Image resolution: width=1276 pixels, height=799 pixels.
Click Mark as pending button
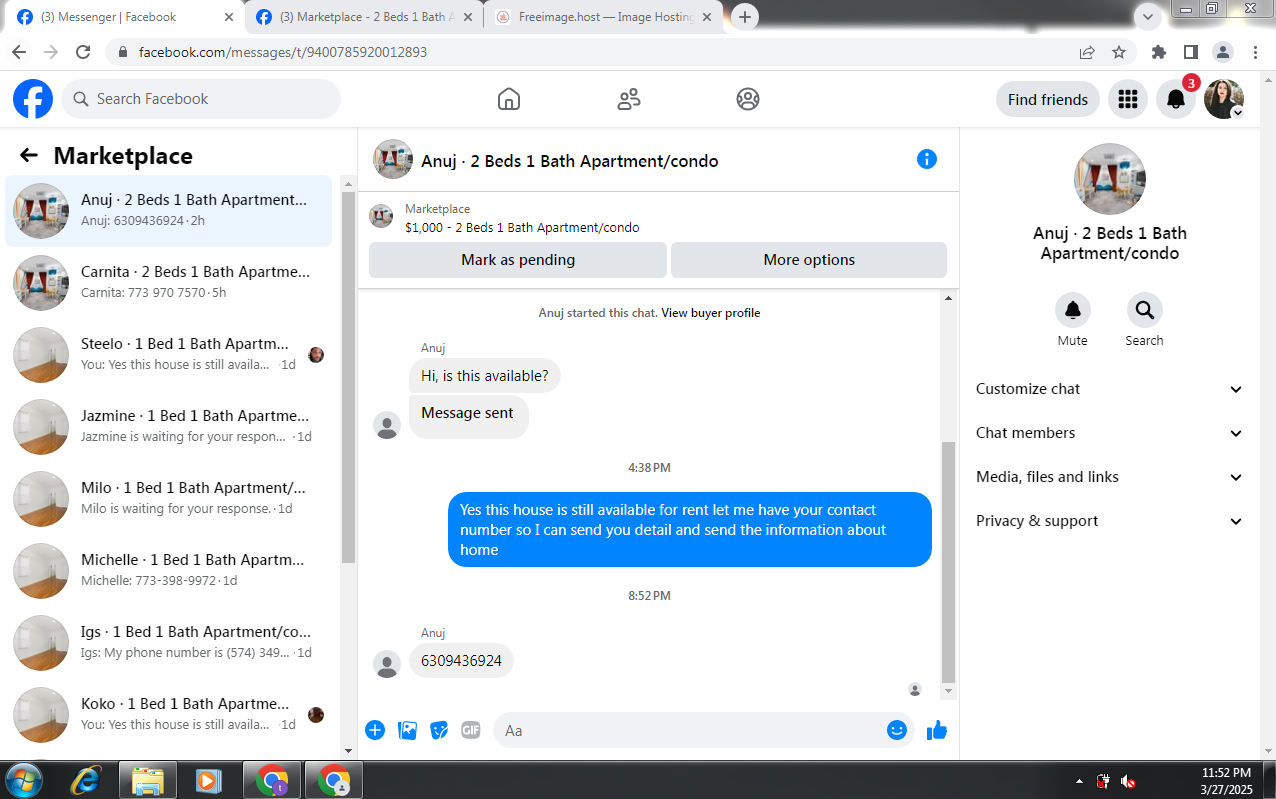click(518, 260)
